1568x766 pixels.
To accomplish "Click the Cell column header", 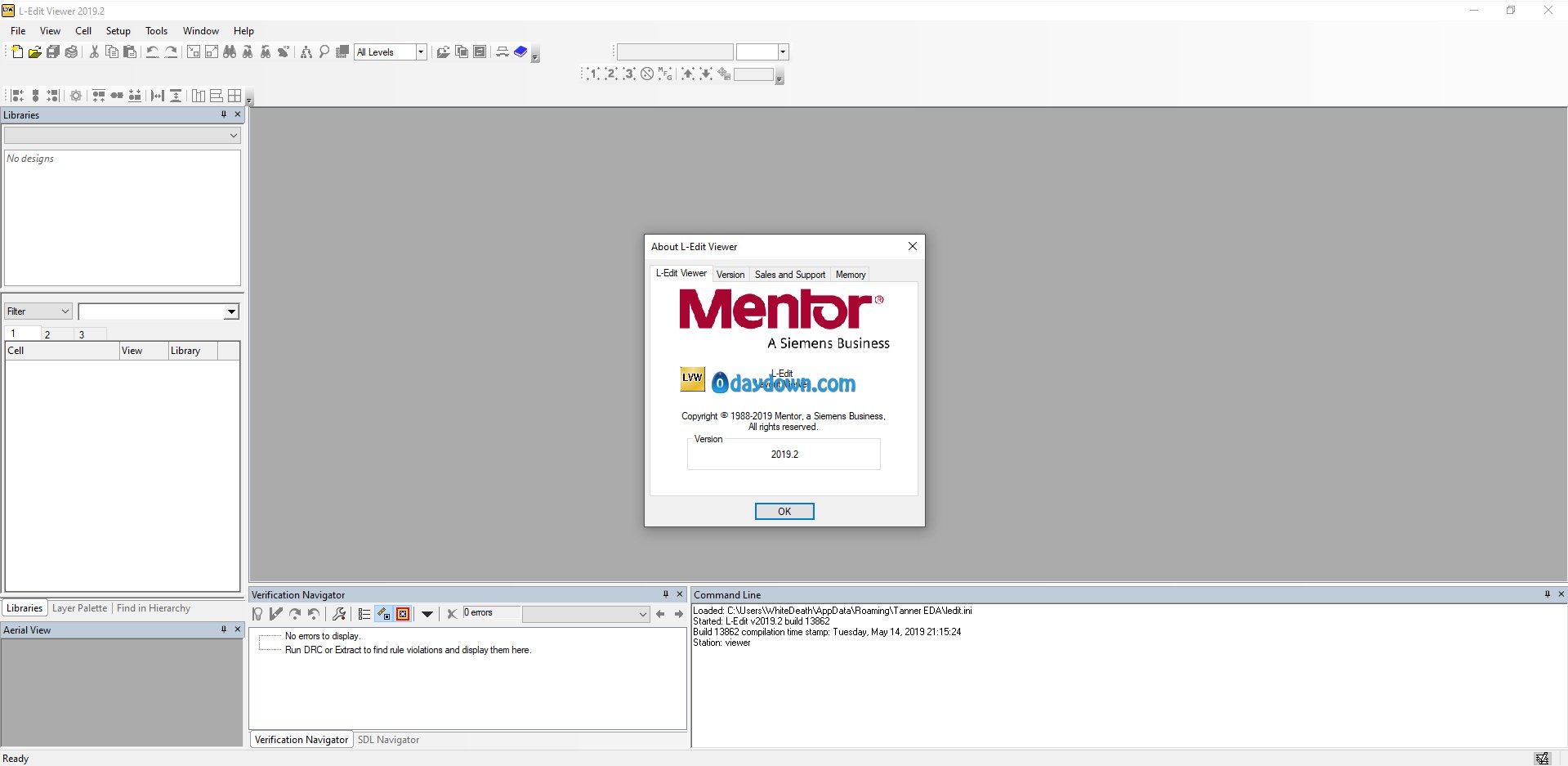I will (x=62, y=351).
